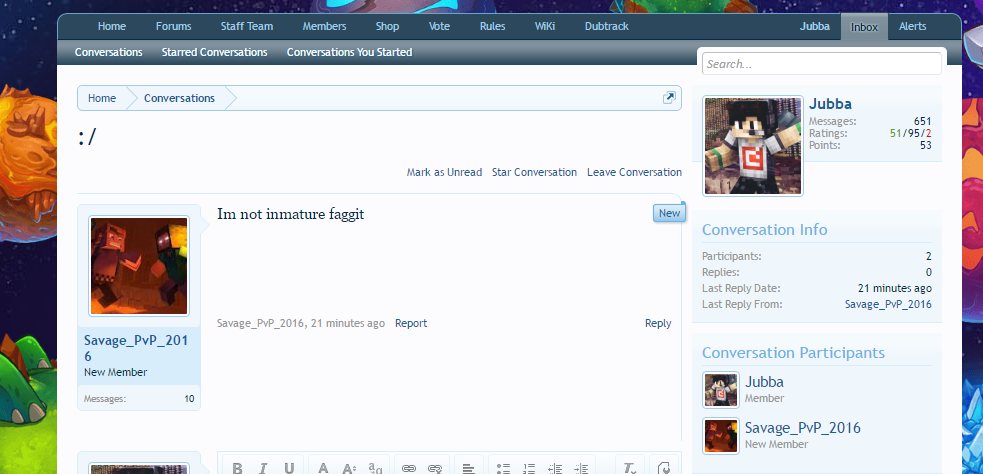Insert an ordered numbered list
This screenshot has width=983, height=474.
[529, 467]
